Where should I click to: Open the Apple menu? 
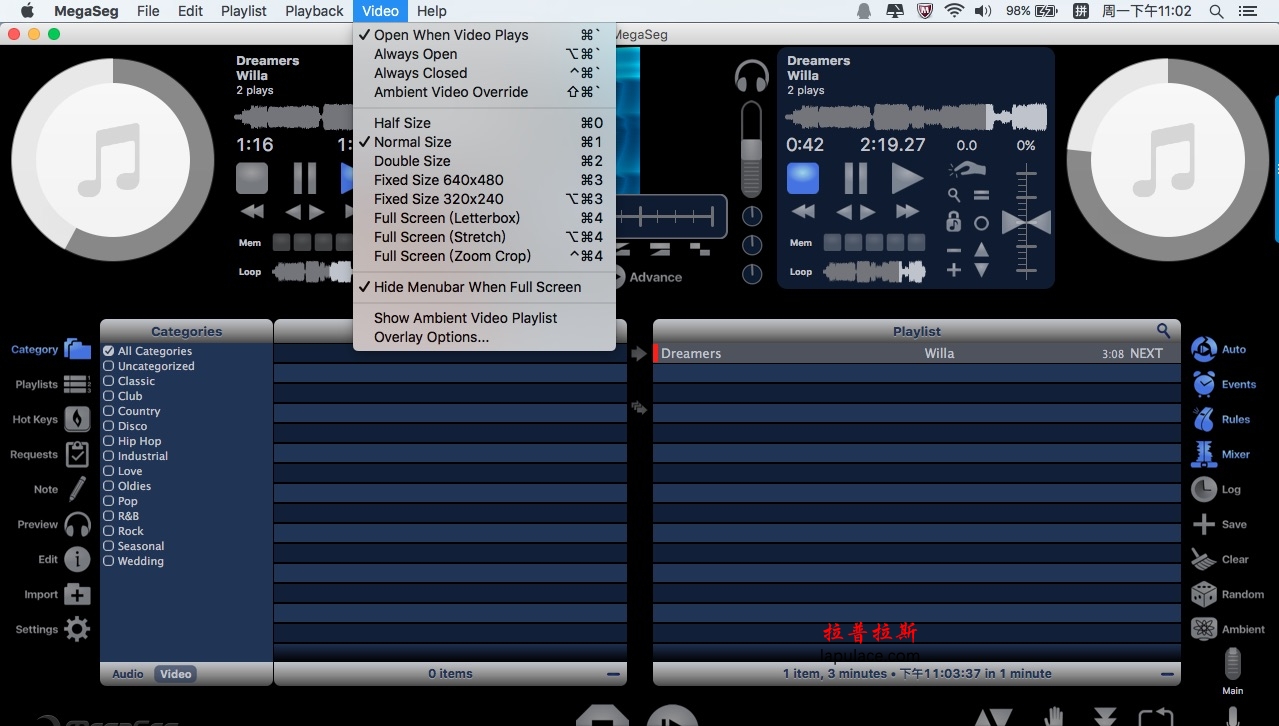tap(27, 11)
